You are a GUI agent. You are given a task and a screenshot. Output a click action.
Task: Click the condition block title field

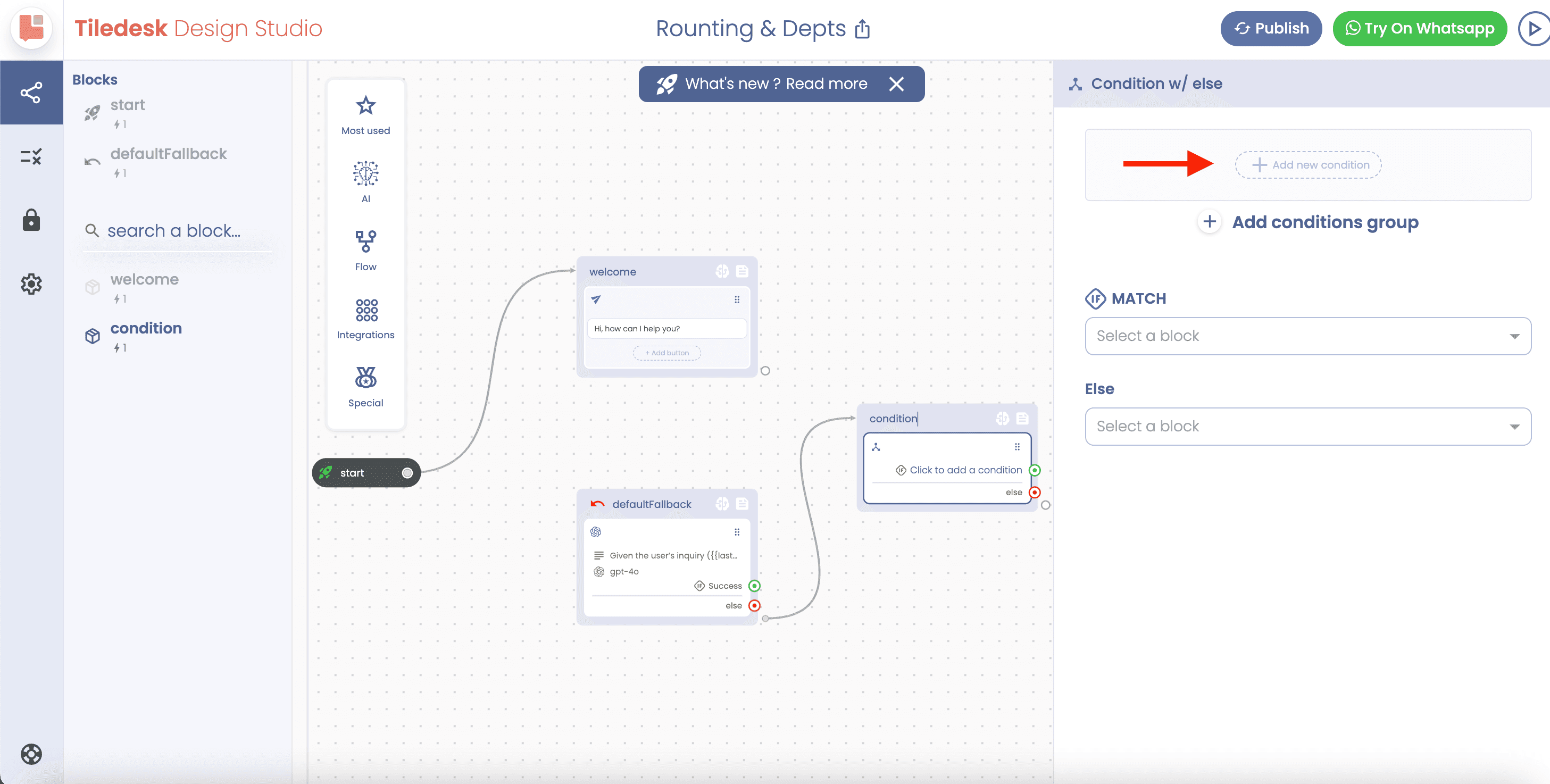pos(894,418)
